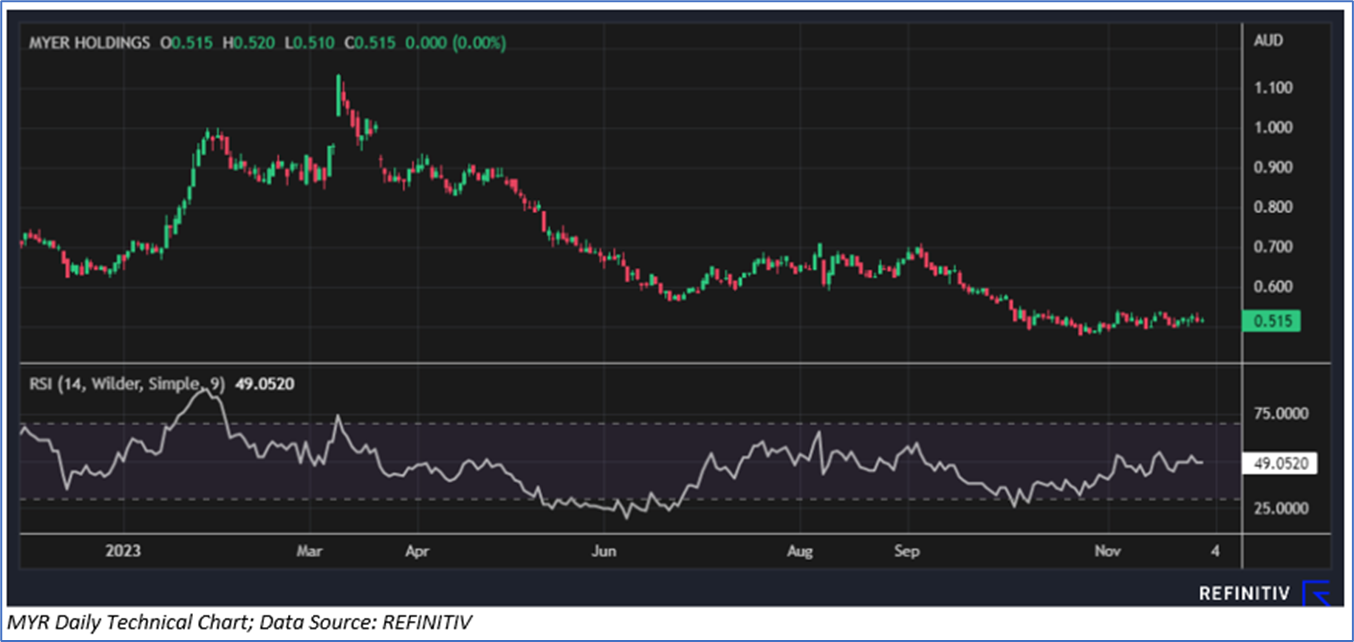Screen dimensions: 1354x642
Task: Click the AUD currency label
Action: coord(1268,41)
